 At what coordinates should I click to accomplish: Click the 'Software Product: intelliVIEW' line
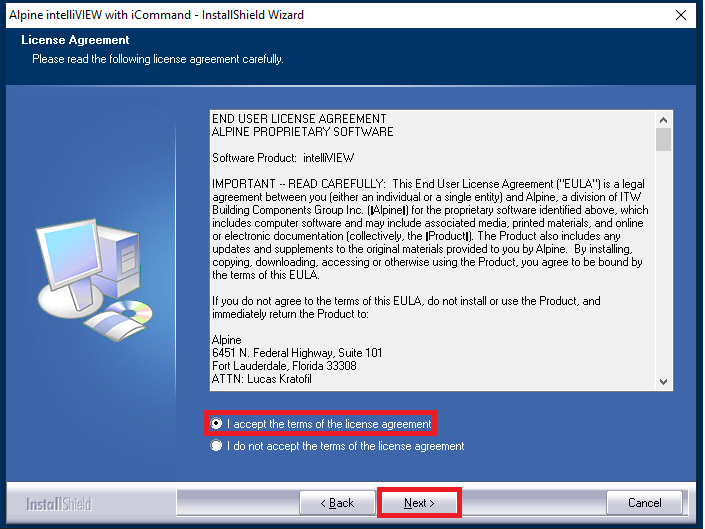click(283, 158)
